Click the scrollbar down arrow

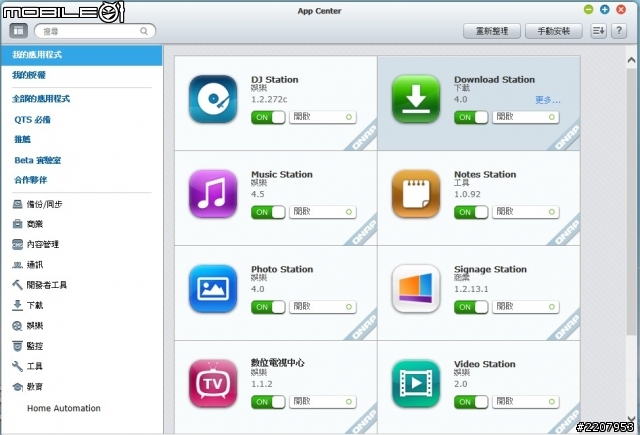(x=631, y=419)
